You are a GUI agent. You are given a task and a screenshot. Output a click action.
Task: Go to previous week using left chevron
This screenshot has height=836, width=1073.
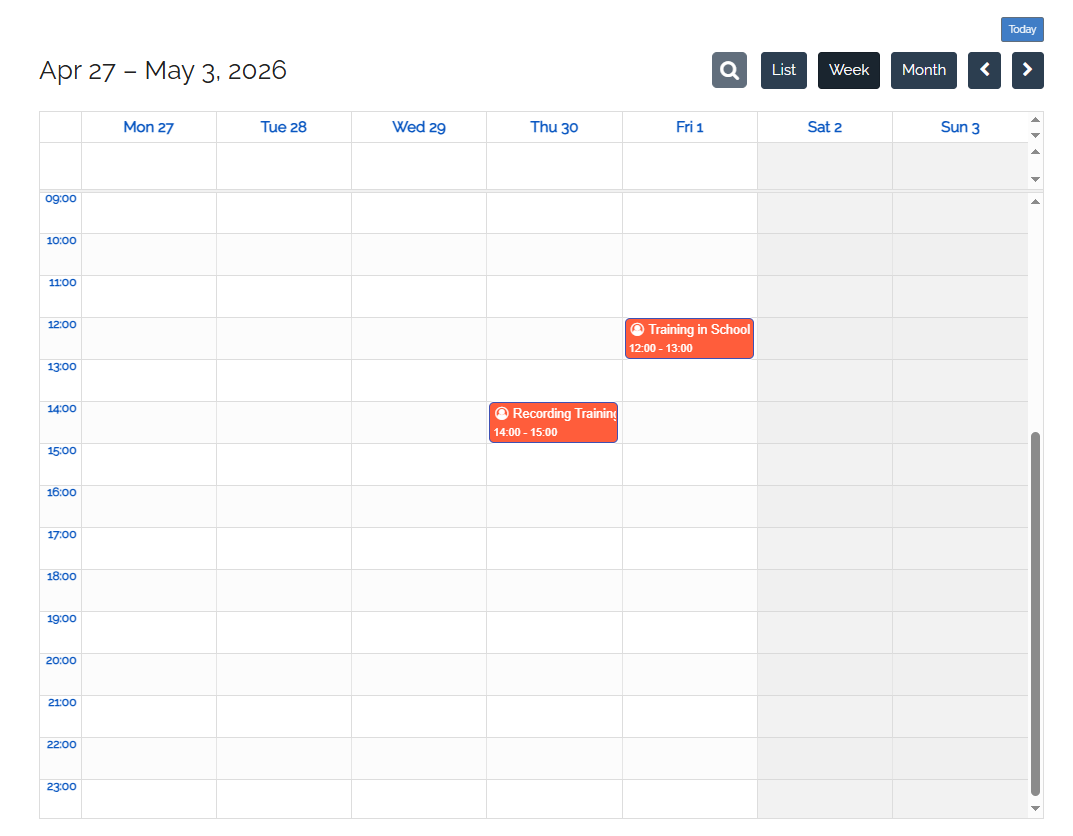click(984, 70)
